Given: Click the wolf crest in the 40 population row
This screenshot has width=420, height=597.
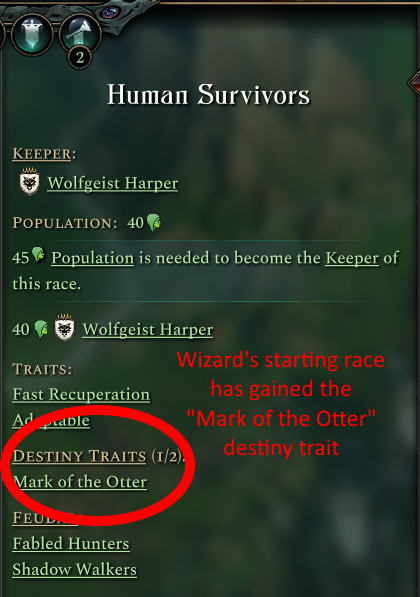Looking at the screenshot, I should coord(64,328).
